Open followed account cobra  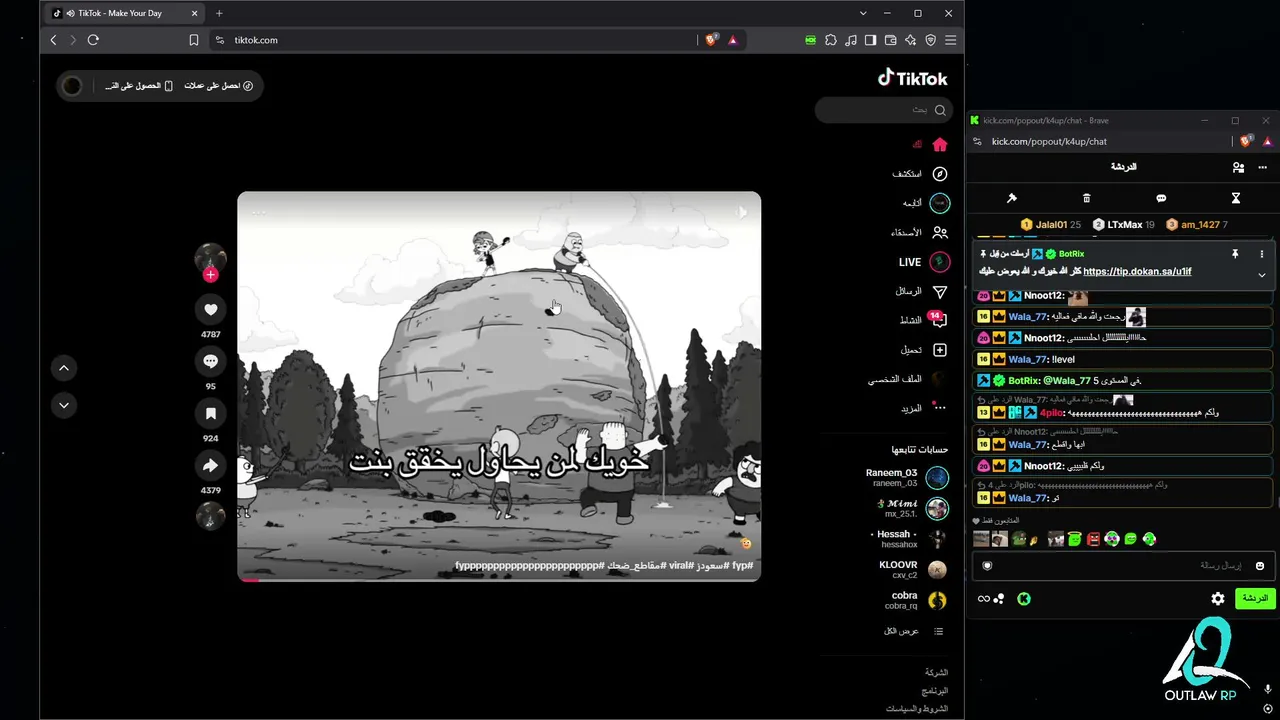915,600
